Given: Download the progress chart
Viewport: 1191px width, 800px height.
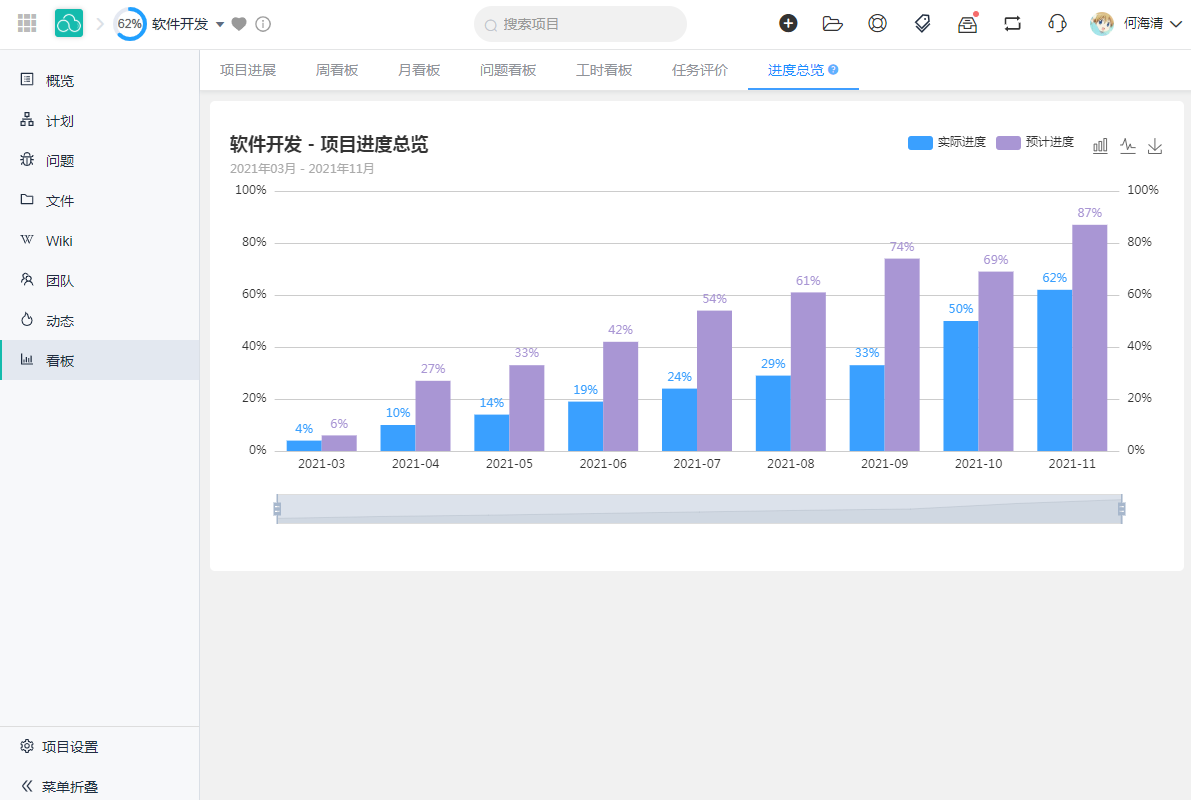Looking at the screenshot, I should (1155, 146).
